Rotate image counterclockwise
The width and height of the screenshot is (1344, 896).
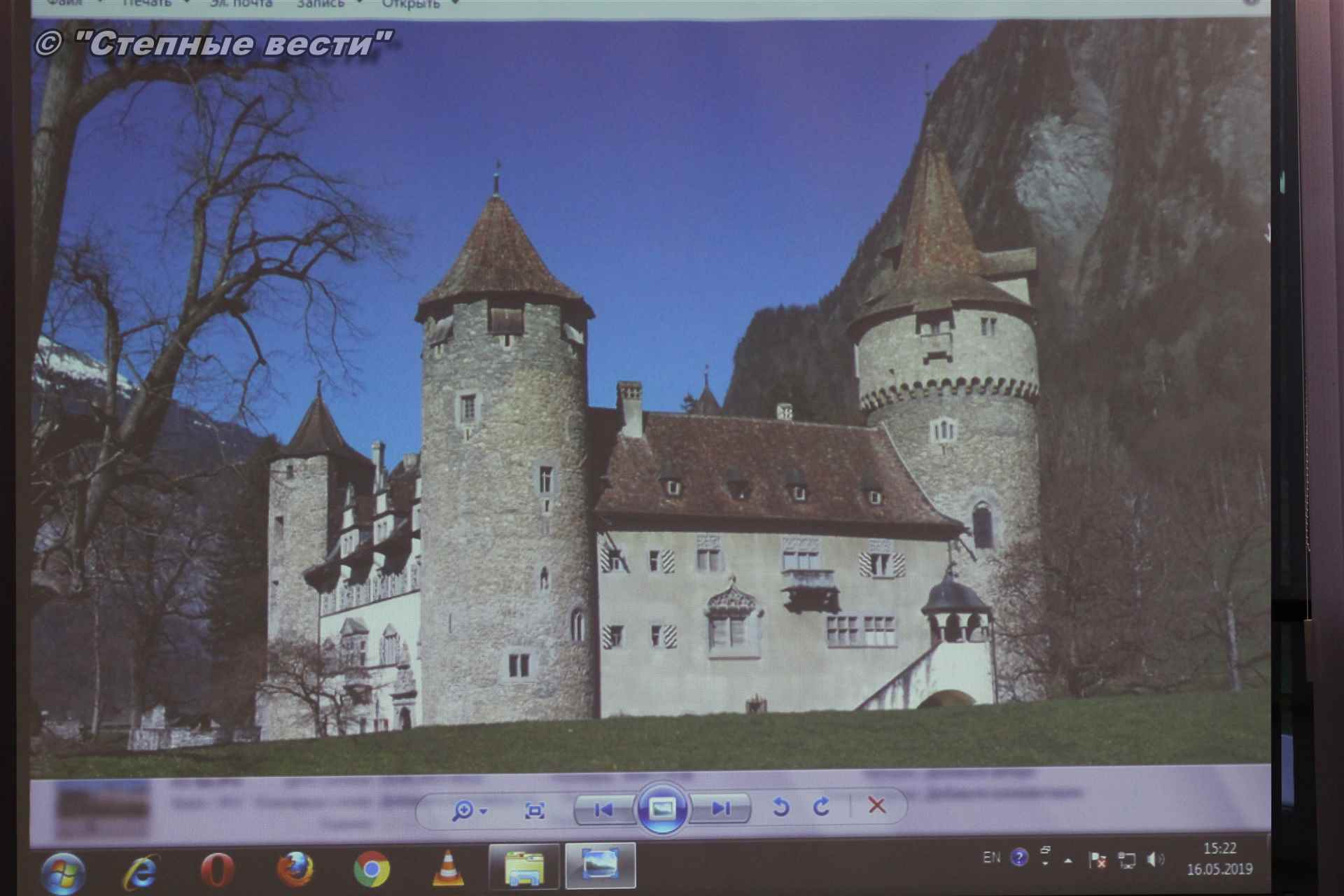[x=780, y=808]
